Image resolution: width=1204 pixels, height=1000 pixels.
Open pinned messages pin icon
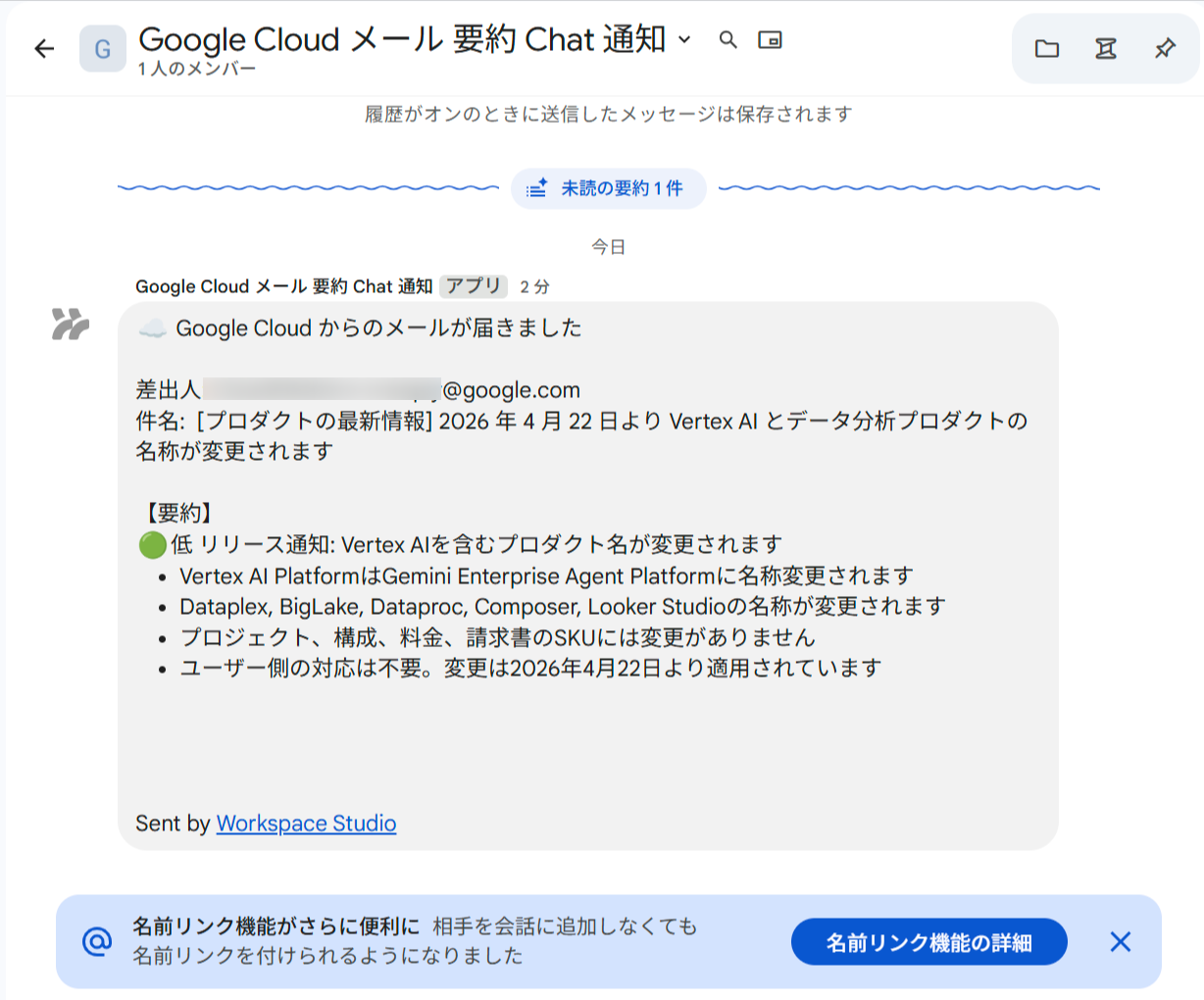click(1165, 48)
